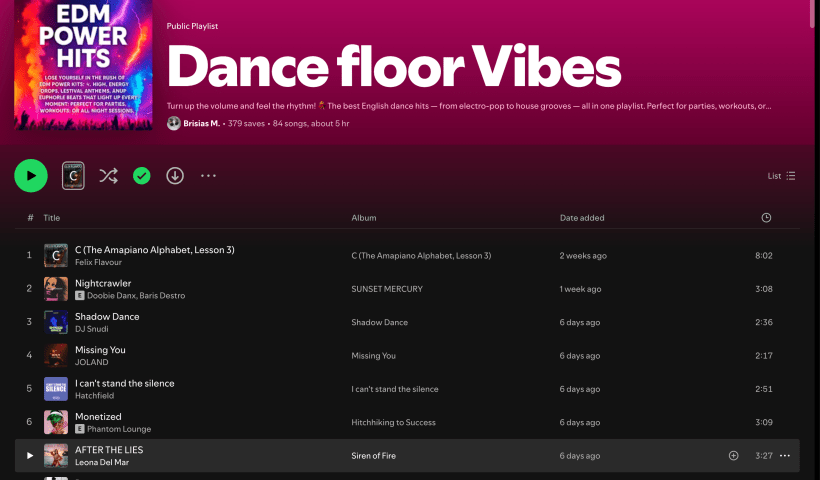Click the EDM Power Hits playlist cover
The image size is (820, 480).
click(76, 65)
